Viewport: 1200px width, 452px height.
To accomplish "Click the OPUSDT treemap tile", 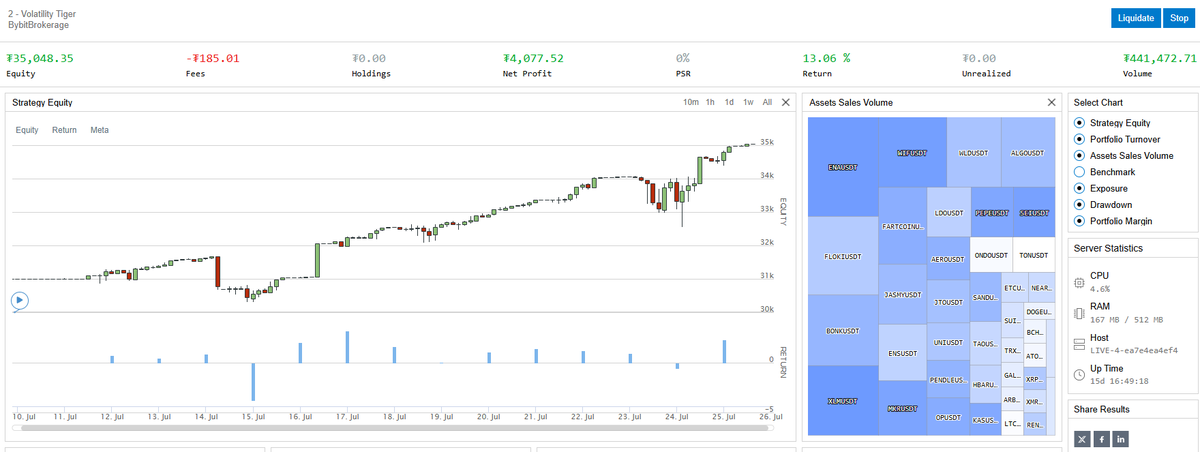I will click(x=949, y=417).
